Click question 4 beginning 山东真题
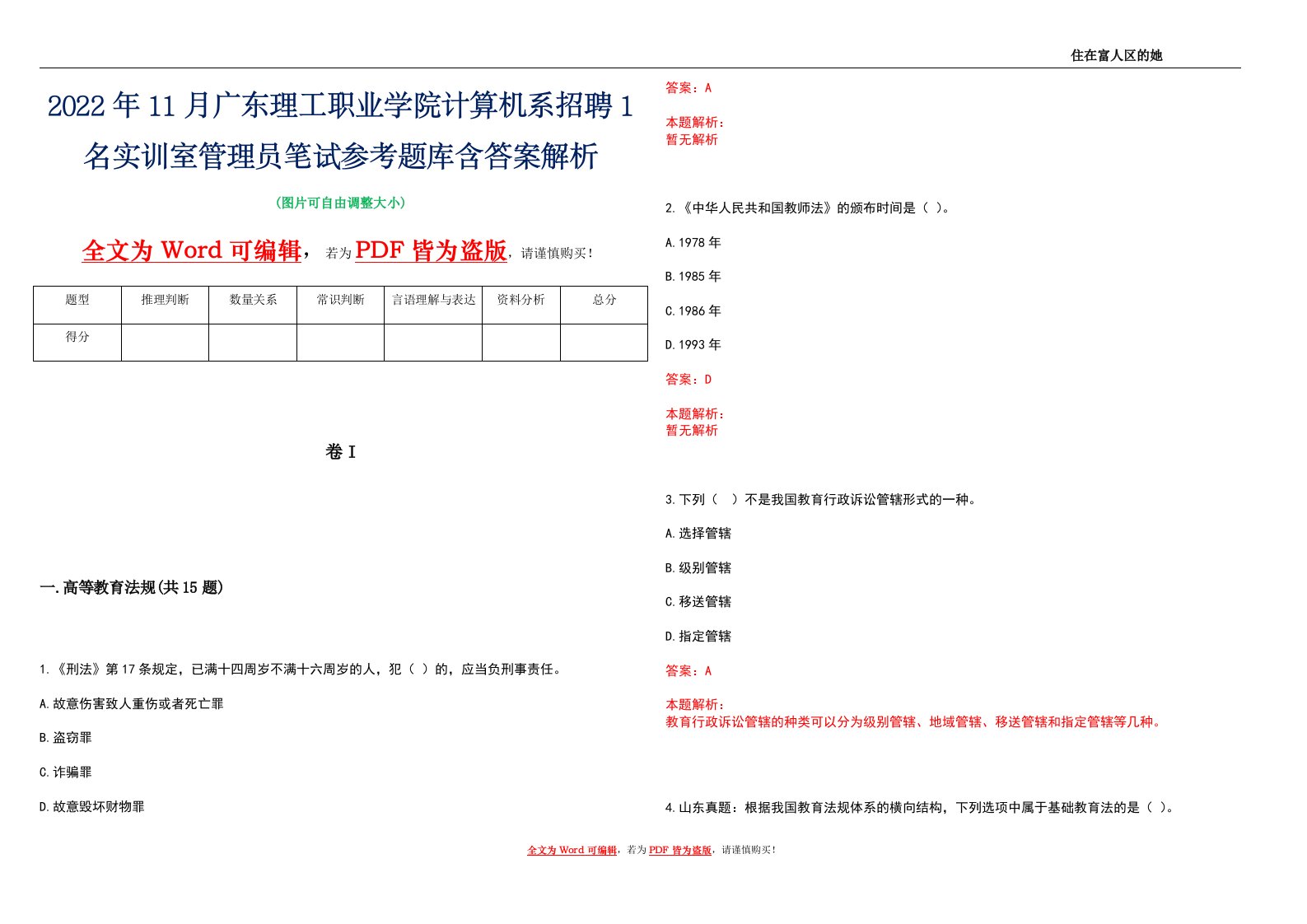This screenshot has width=1307, height=924. (920, 808)
